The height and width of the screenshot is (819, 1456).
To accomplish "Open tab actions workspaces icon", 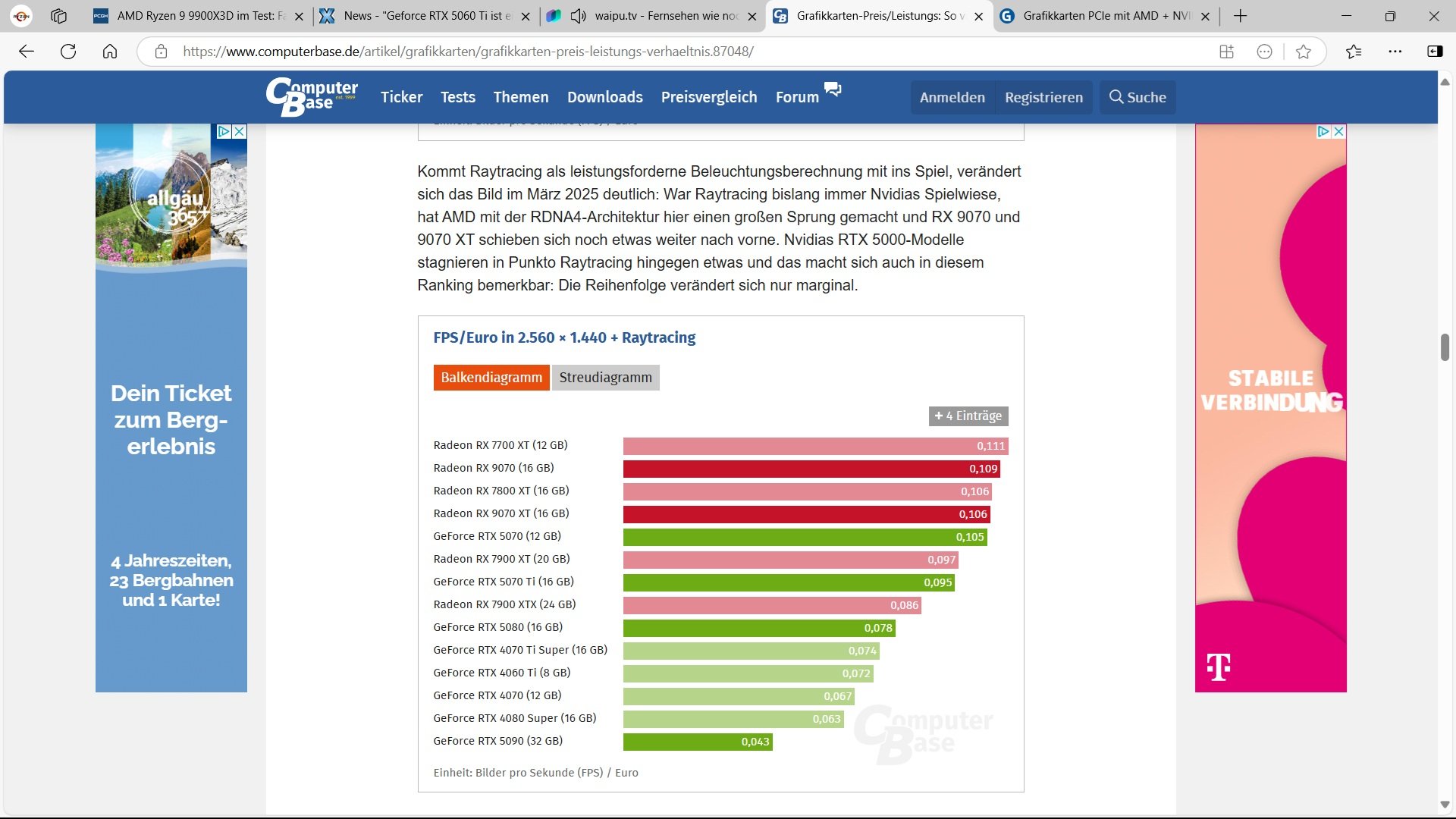I will 59,15.
